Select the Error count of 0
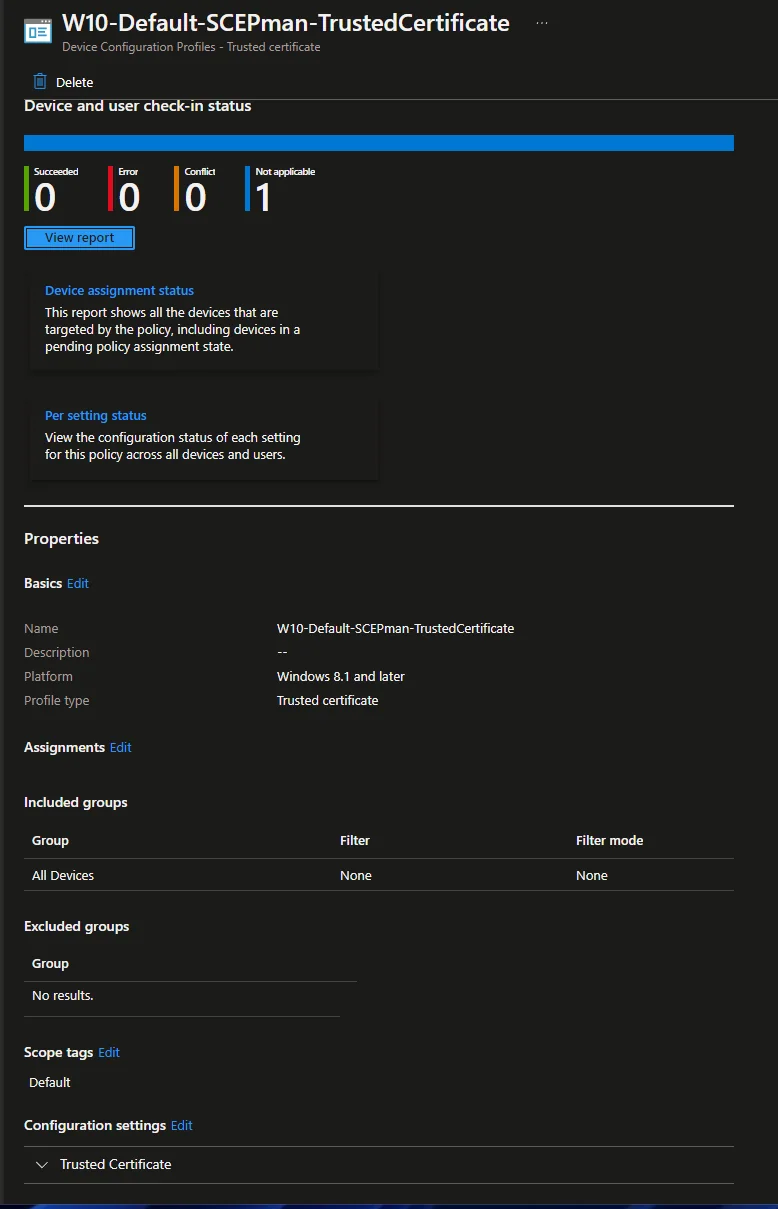The height and width of the screenshot is (1209, 778). (x=129, y=198)
